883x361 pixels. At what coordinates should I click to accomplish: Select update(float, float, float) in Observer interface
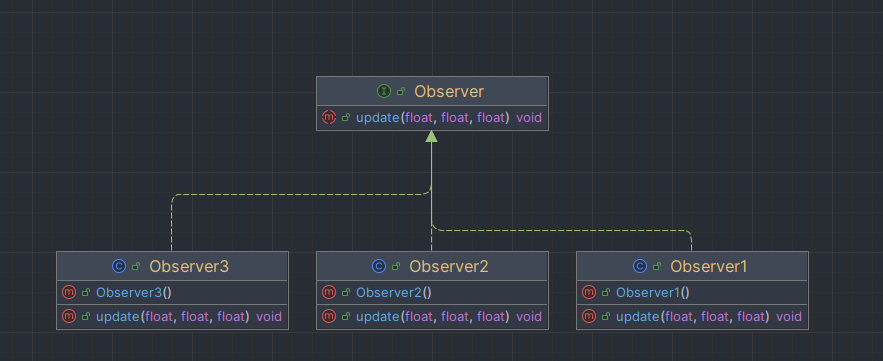[432, 118]
